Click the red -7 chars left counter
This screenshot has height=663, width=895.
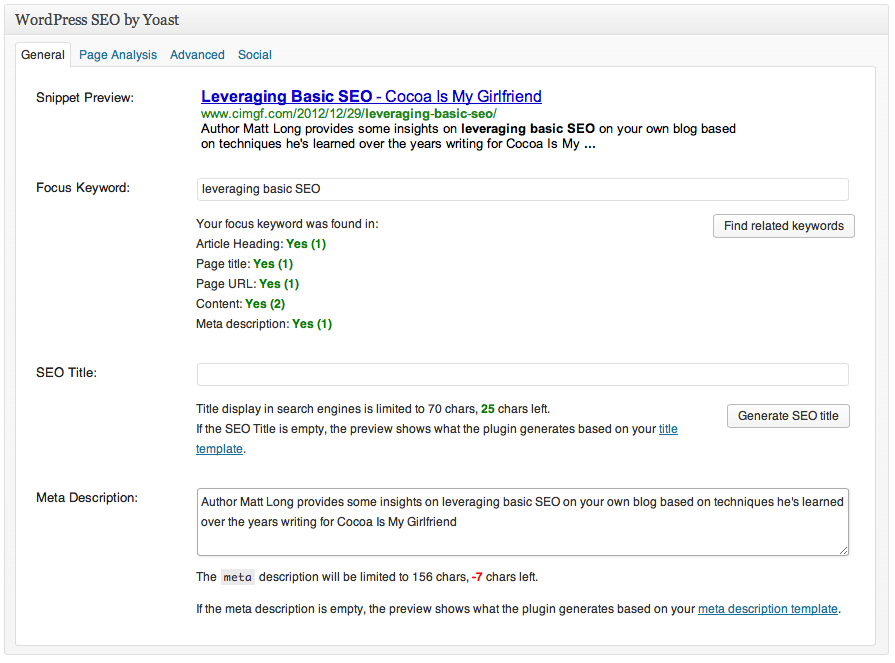coord(479,577)
